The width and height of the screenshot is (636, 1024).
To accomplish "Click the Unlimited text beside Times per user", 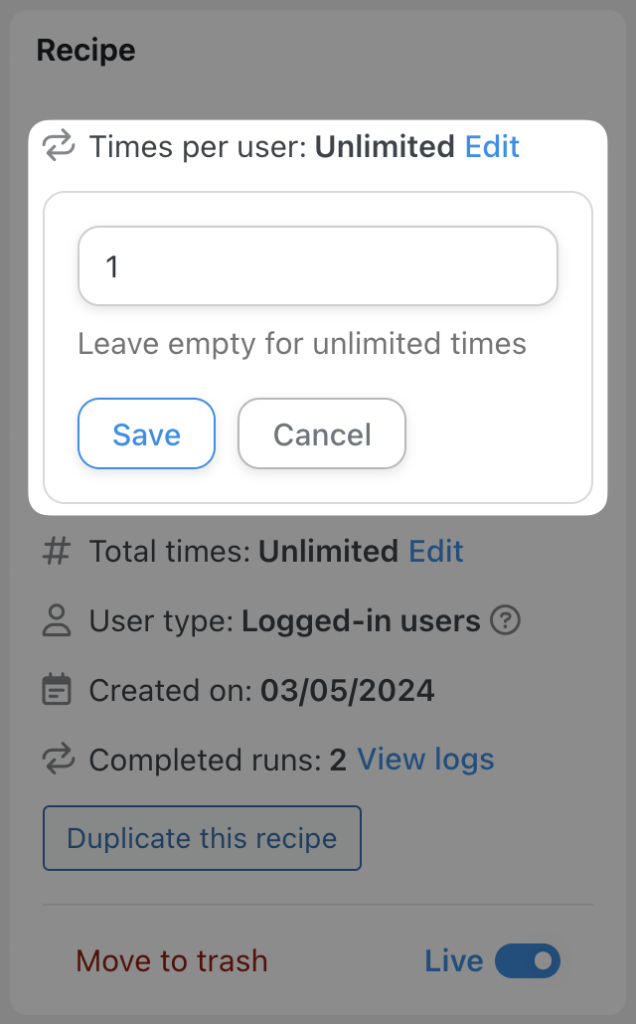I will coord(384,146).
